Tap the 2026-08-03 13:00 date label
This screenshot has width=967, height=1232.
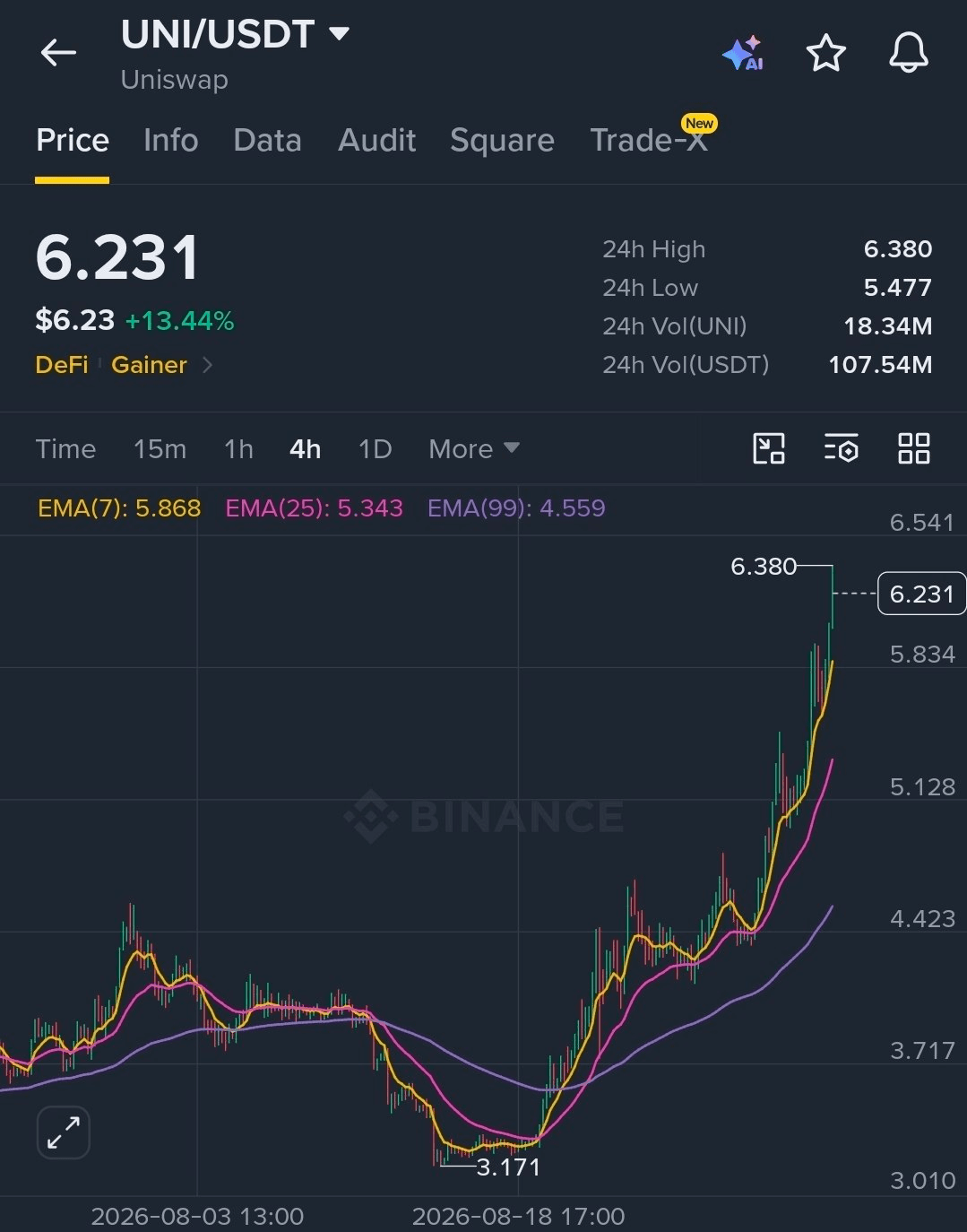tap(197, 1217)
